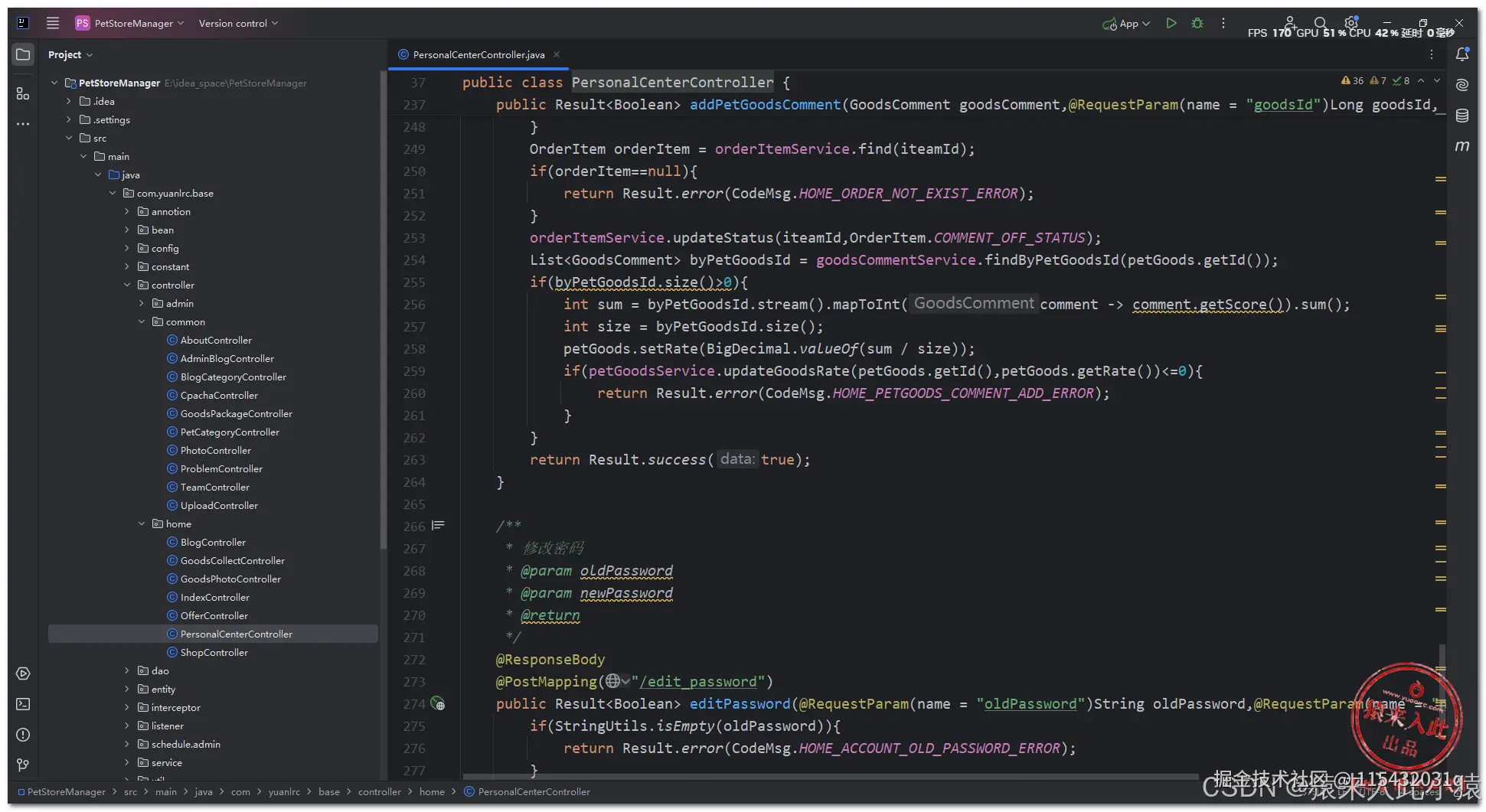This screenshot has width=1486, height=812.
Task: Select the PersonalCenterController.java editor tab
Action: tap(478, 54)
